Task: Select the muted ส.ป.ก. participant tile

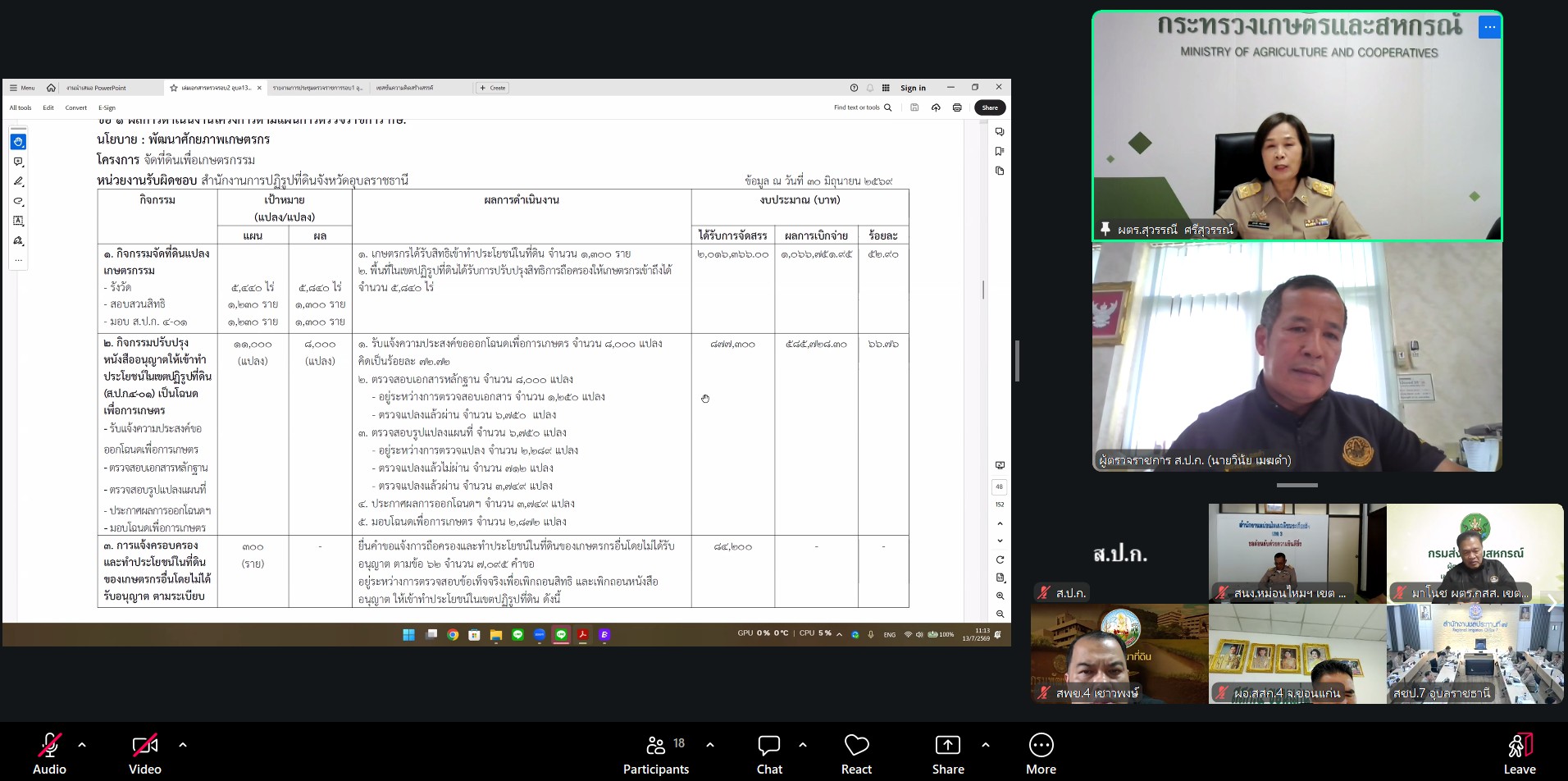Action: click(x=1119, y=554)
